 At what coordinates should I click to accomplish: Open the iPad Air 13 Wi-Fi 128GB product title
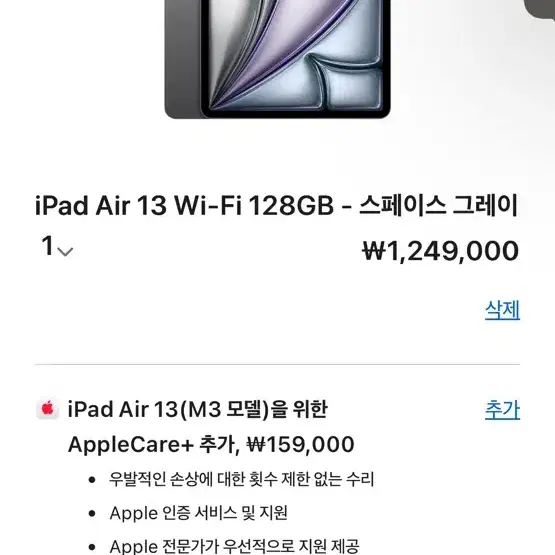tap(276, 205)
